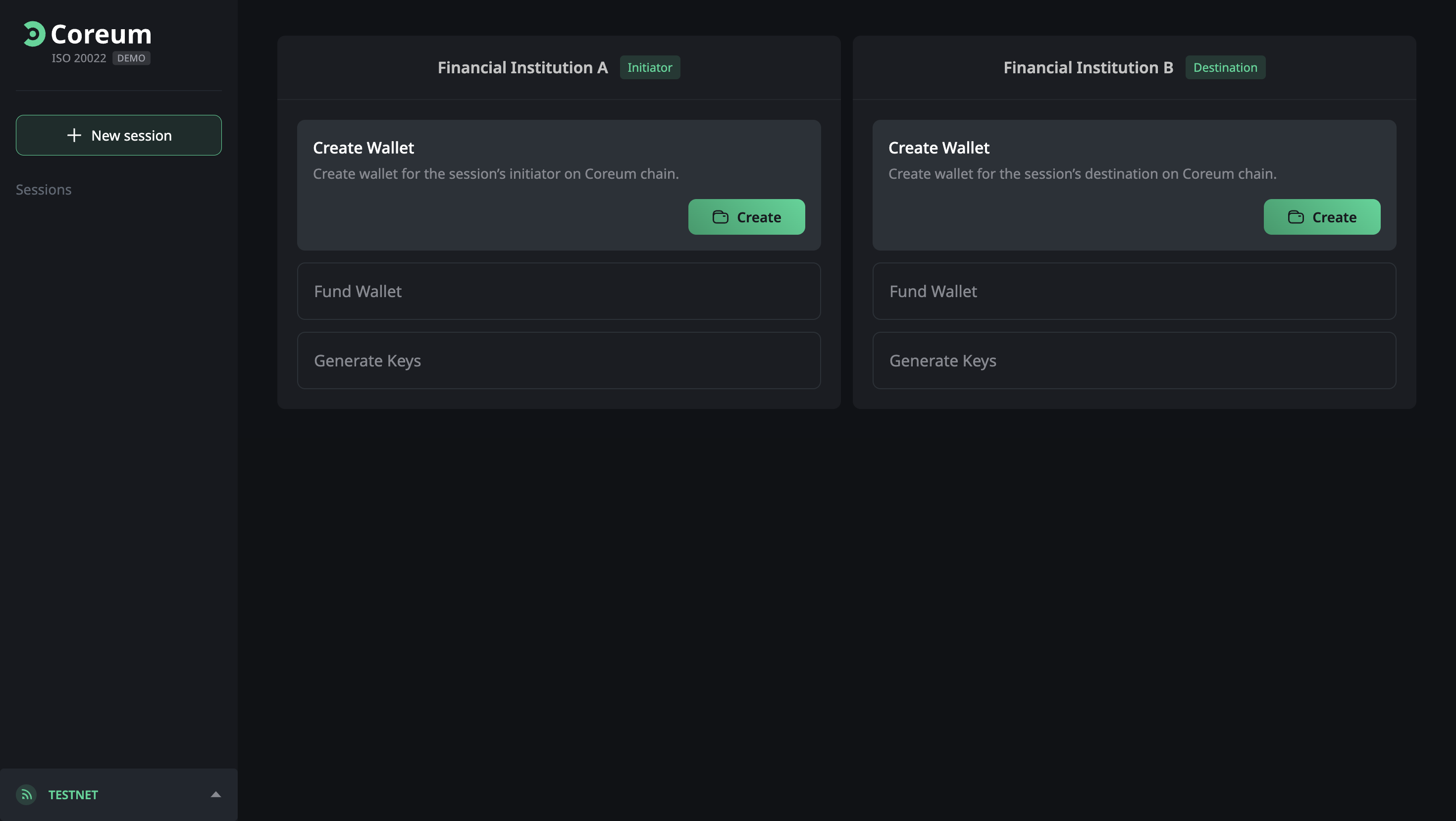The width and height of the screenshot is (1456, 821).
Task: Select the Sessions heading in sidebar
Action: coord(44,190)
